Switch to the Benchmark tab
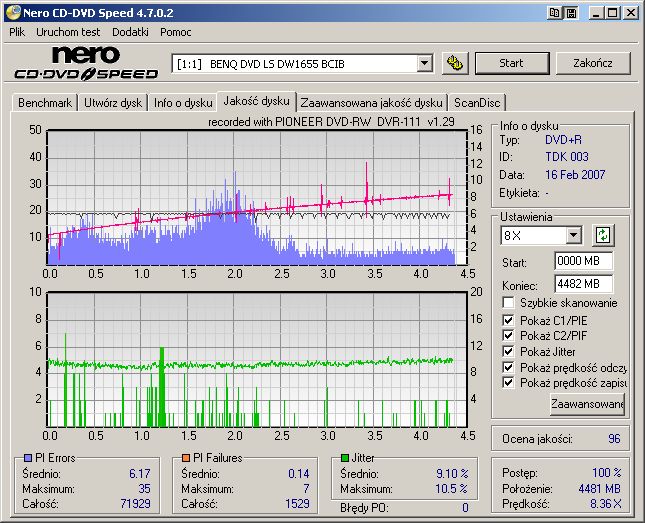Image resolution: width=645 pixels, height=523 pixels. (45, 103)
